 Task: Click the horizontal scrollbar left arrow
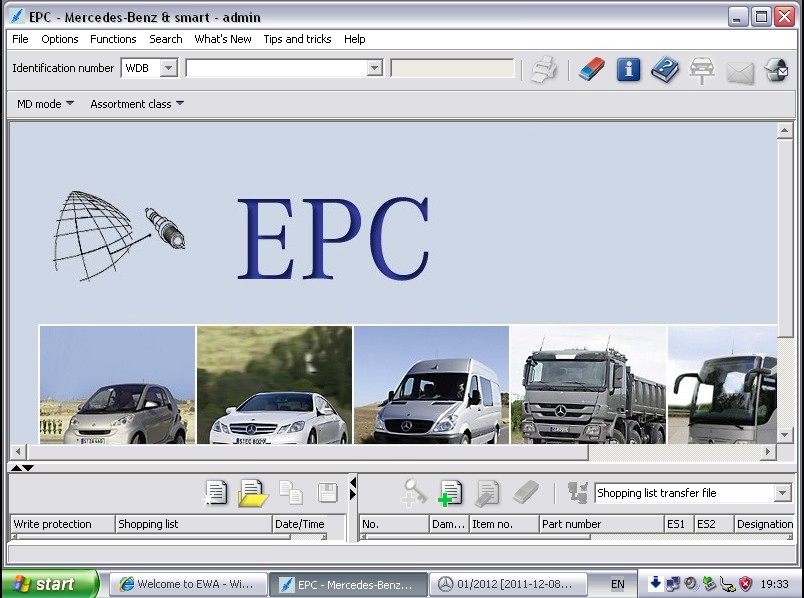coord(18,452)
